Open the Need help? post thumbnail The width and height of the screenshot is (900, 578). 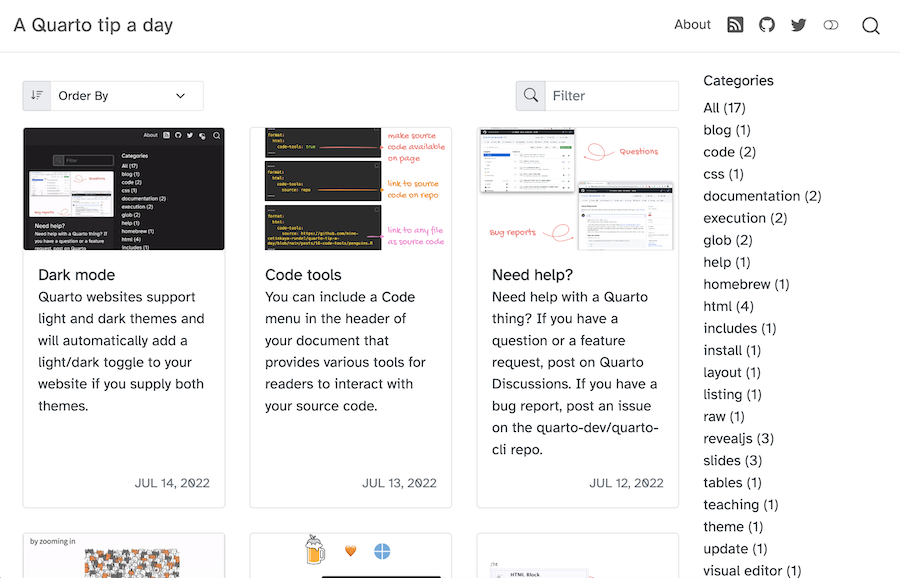tap(578, 188)
